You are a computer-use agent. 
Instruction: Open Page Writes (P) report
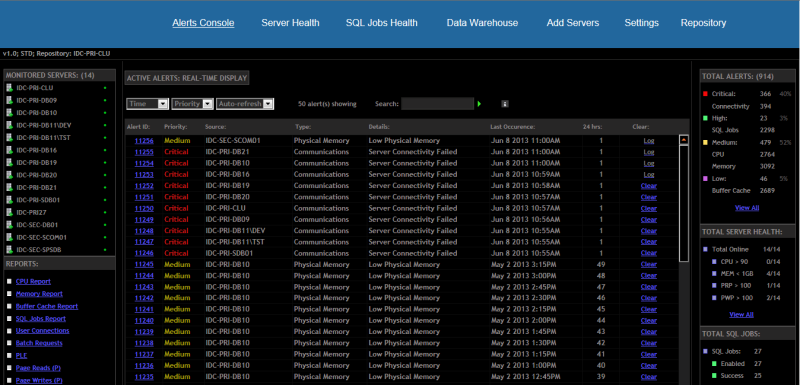pos(39,380)
